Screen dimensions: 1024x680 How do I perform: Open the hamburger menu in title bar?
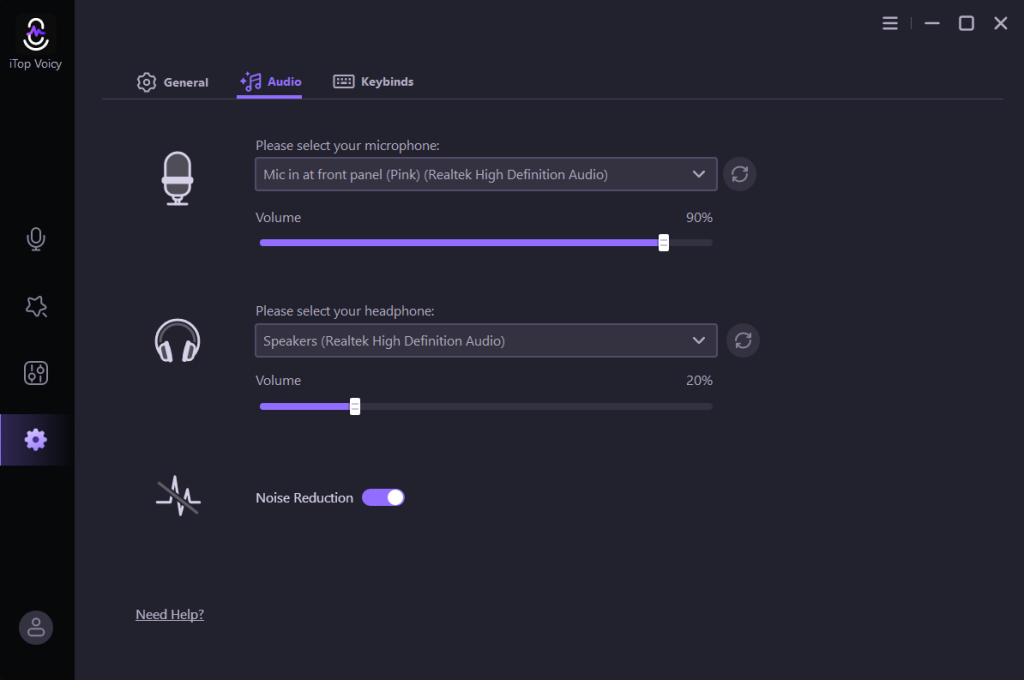click(890, 23)
